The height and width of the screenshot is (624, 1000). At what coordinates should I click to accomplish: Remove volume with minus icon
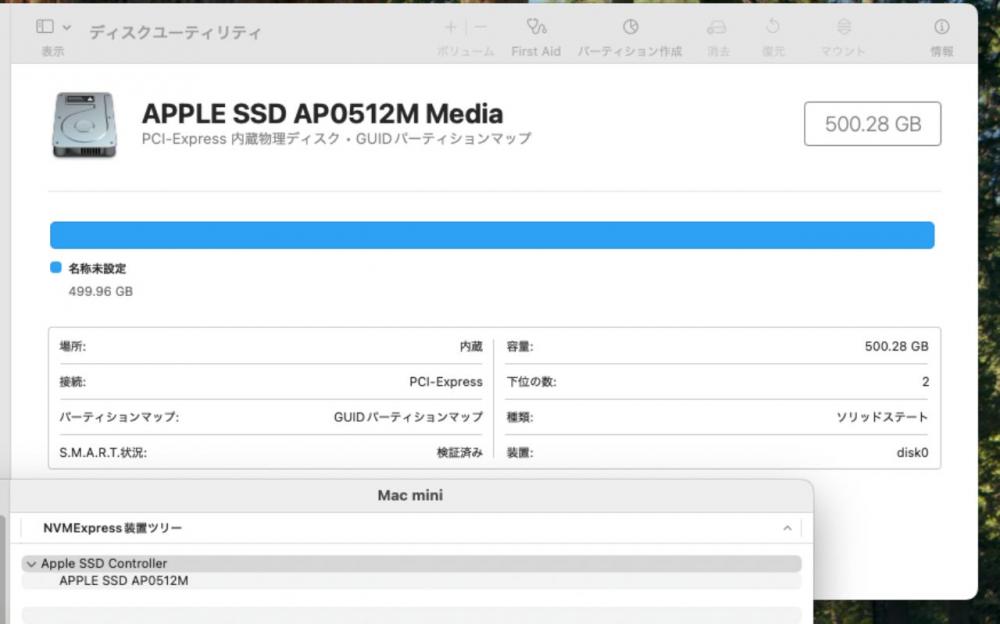coord(480,27)
